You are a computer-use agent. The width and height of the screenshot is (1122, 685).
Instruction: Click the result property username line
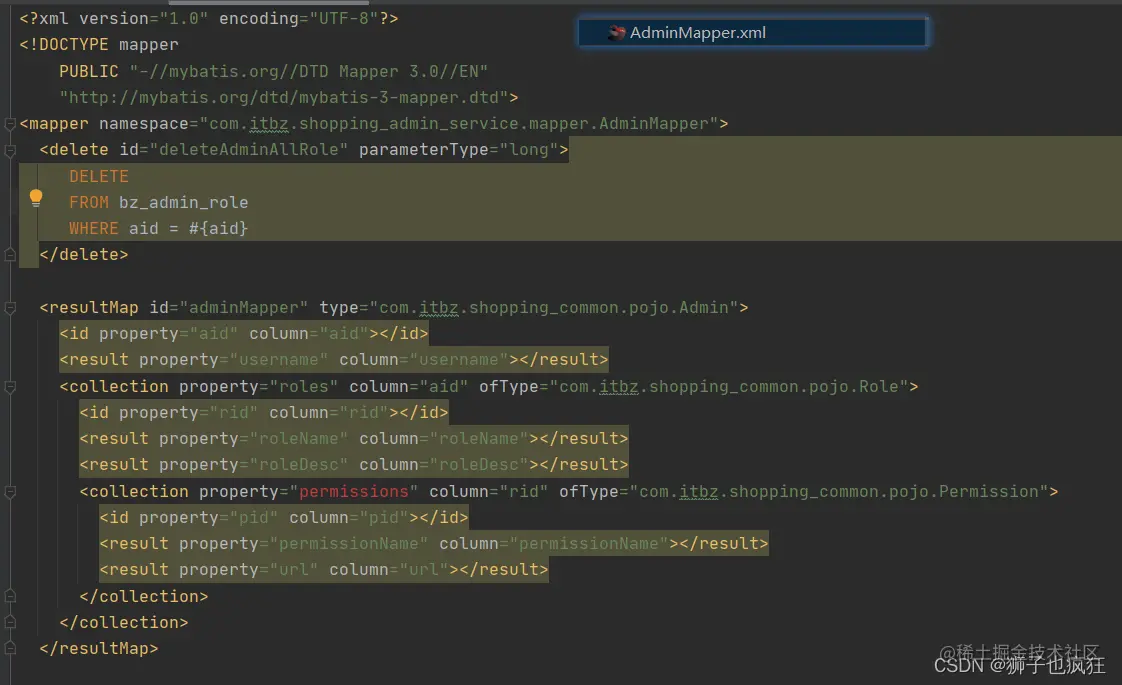tap(333, 359)
